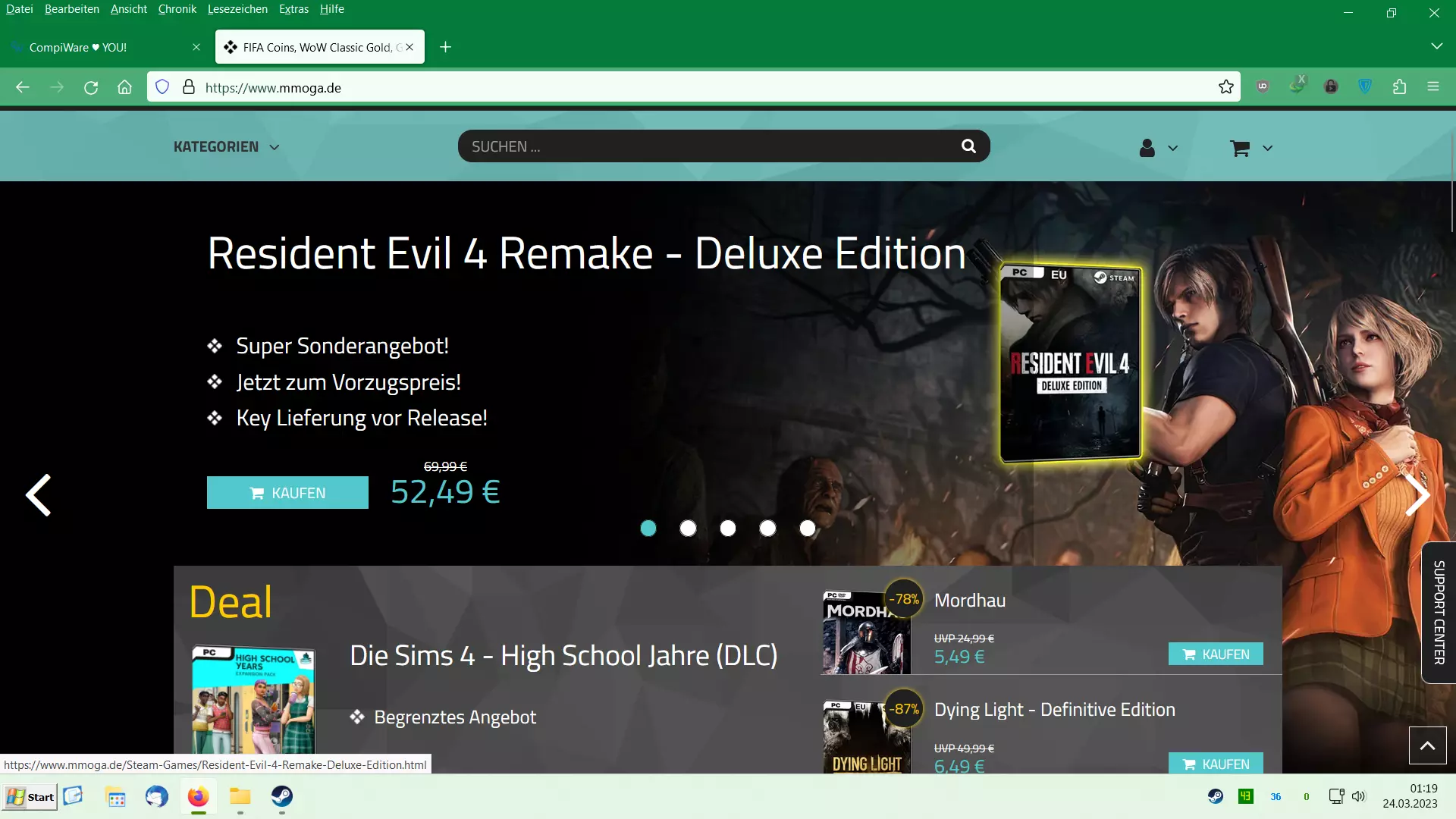Expand the account dropdown chevron
The image size is (1456, 819).
pyautogui.click(x=1173, y=149)
